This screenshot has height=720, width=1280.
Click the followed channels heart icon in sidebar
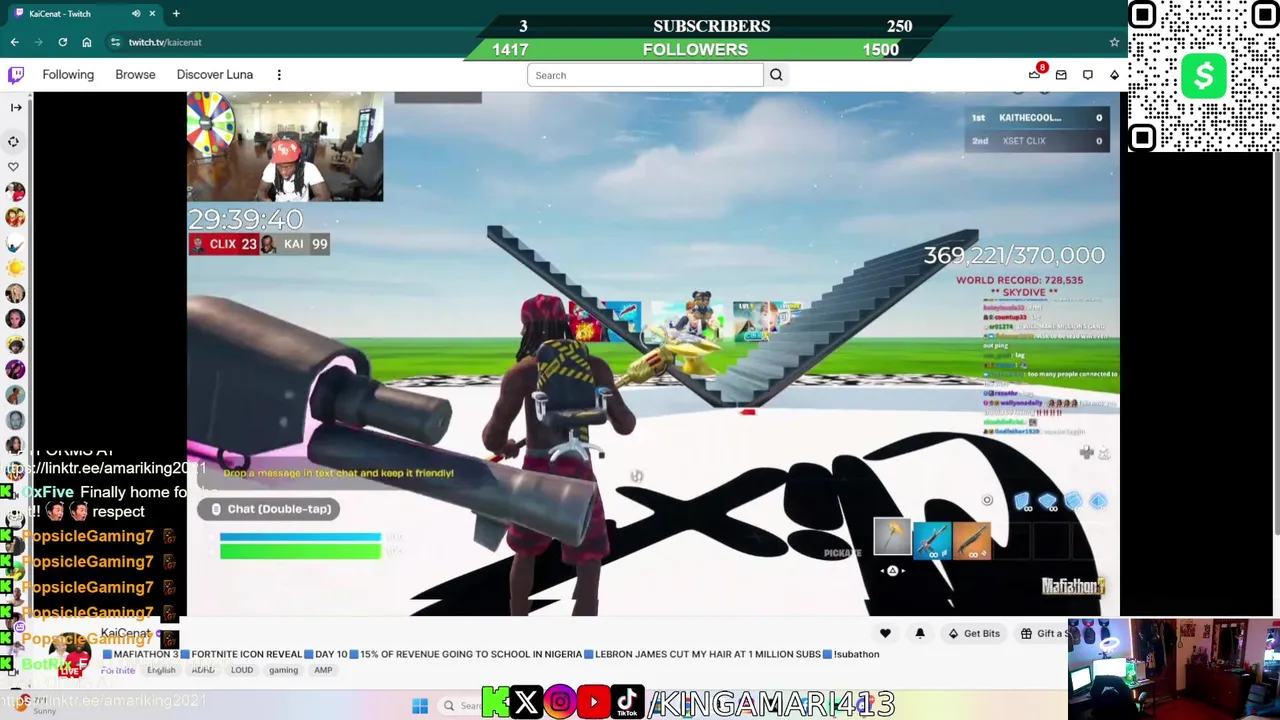[14, 167]
